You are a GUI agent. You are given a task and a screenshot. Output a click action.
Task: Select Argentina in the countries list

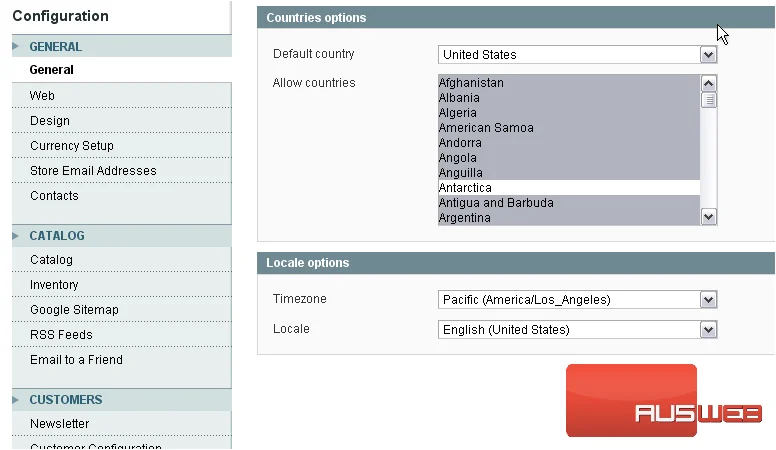pyautogui.click(x=569, y=218)
